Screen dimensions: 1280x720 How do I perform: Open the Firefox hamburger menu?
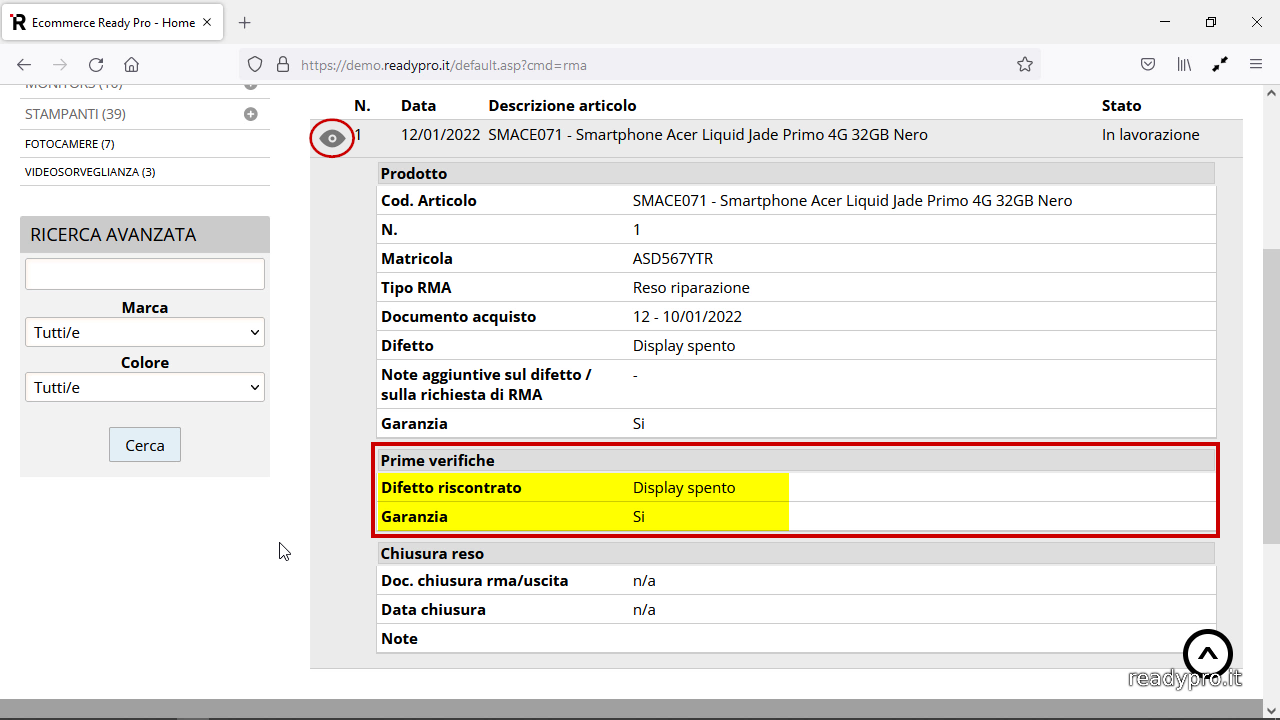[x=1256, y=65]
